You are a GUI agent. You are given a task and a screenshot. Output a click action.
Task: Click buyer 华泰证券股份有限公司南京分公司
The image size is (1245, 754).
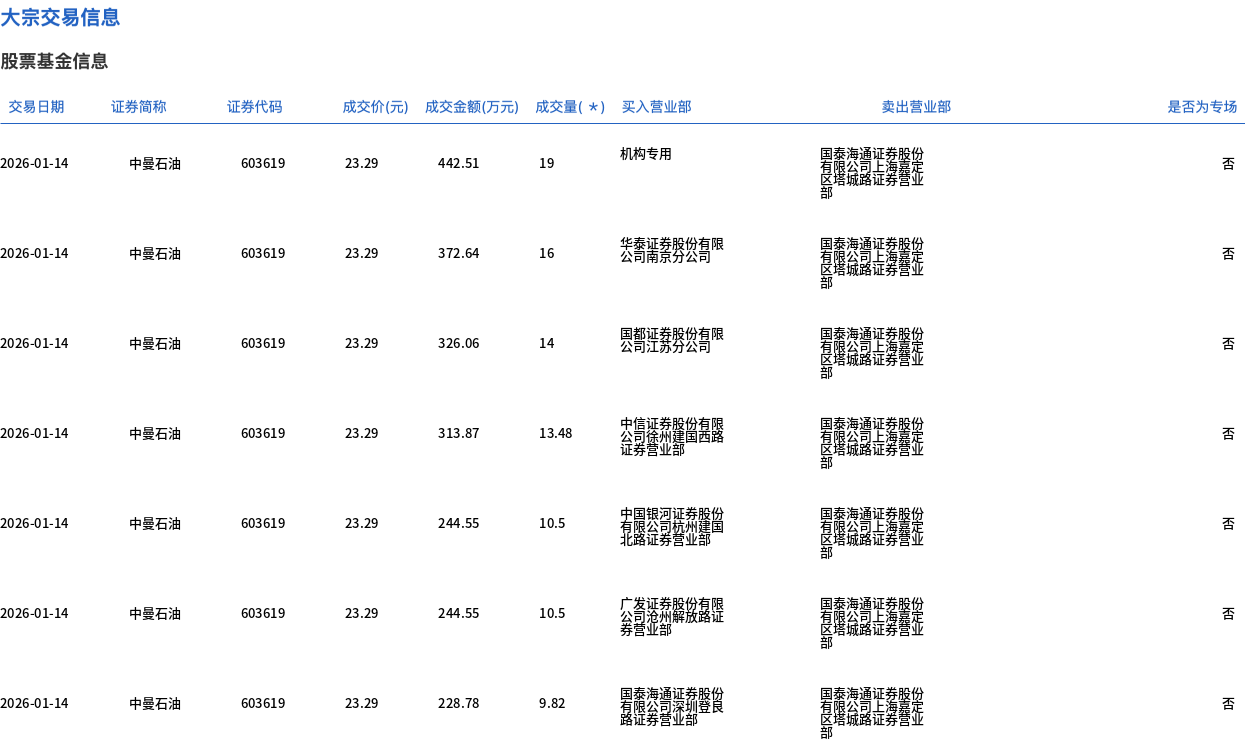[672, 250]
